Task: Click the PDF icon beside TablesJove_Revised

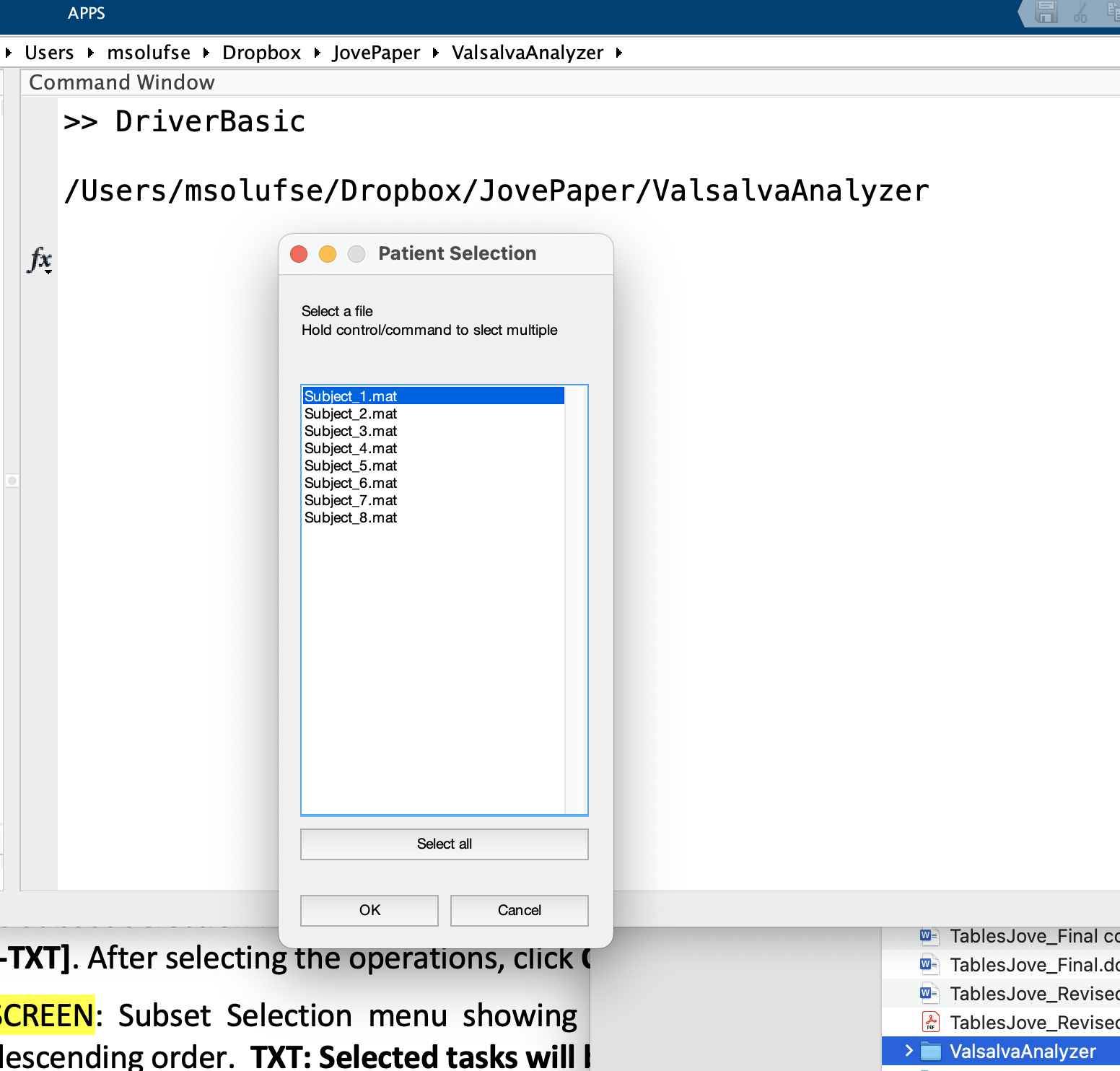Action: [x=930, y=1023]
